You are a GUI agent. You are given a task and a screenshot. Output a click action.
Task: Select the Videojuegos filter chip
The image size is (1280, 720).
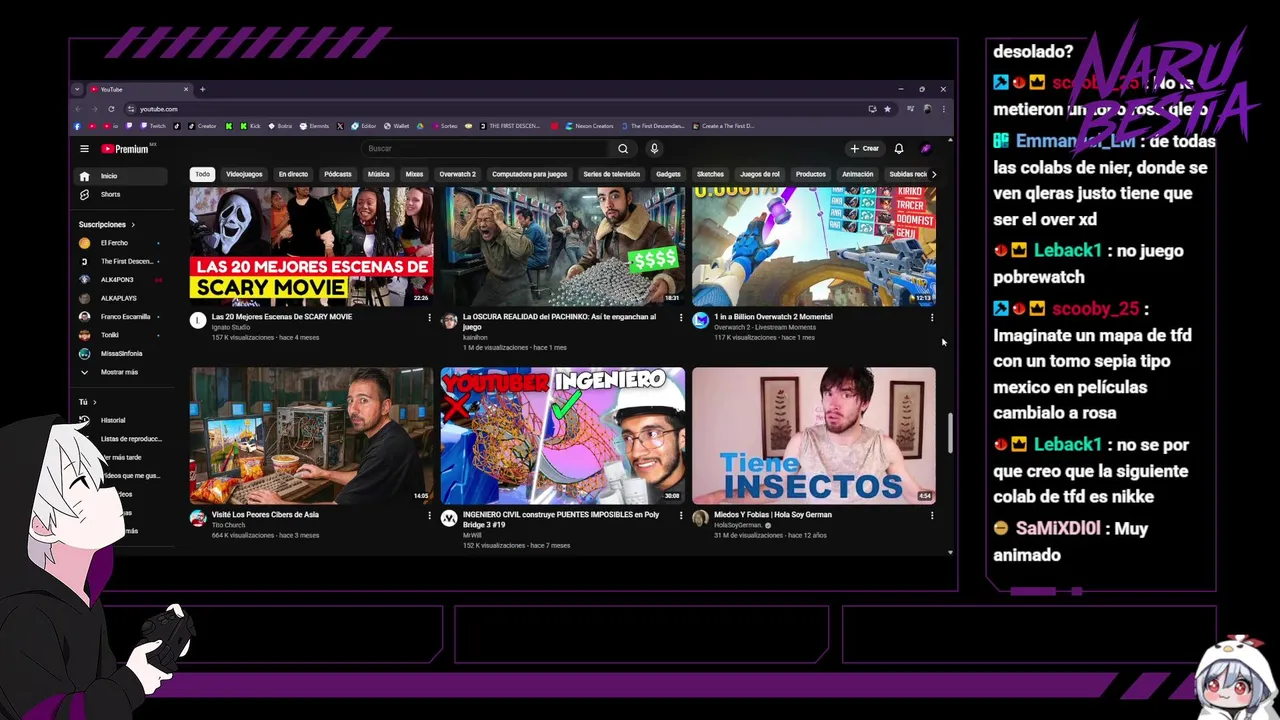coord(244,174)
